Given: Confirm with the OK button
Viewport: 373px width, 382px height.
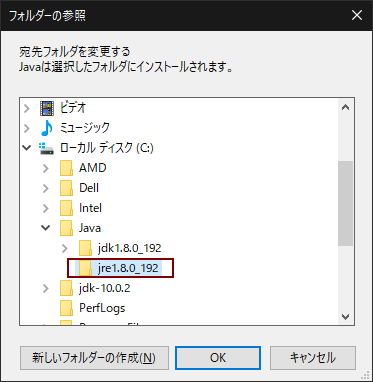Looking at the screenshot, I should coord(218,358).
